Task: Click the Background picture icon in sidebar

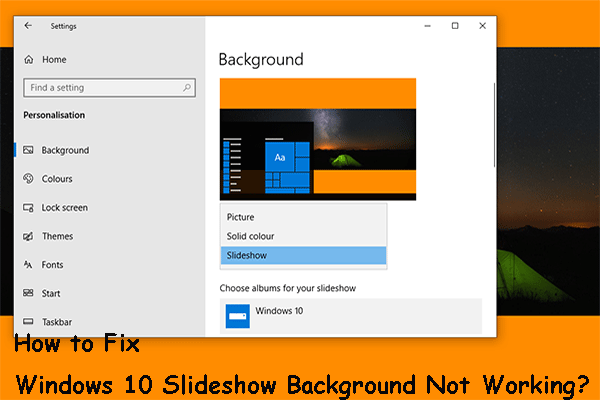Action: pos(27,150)
